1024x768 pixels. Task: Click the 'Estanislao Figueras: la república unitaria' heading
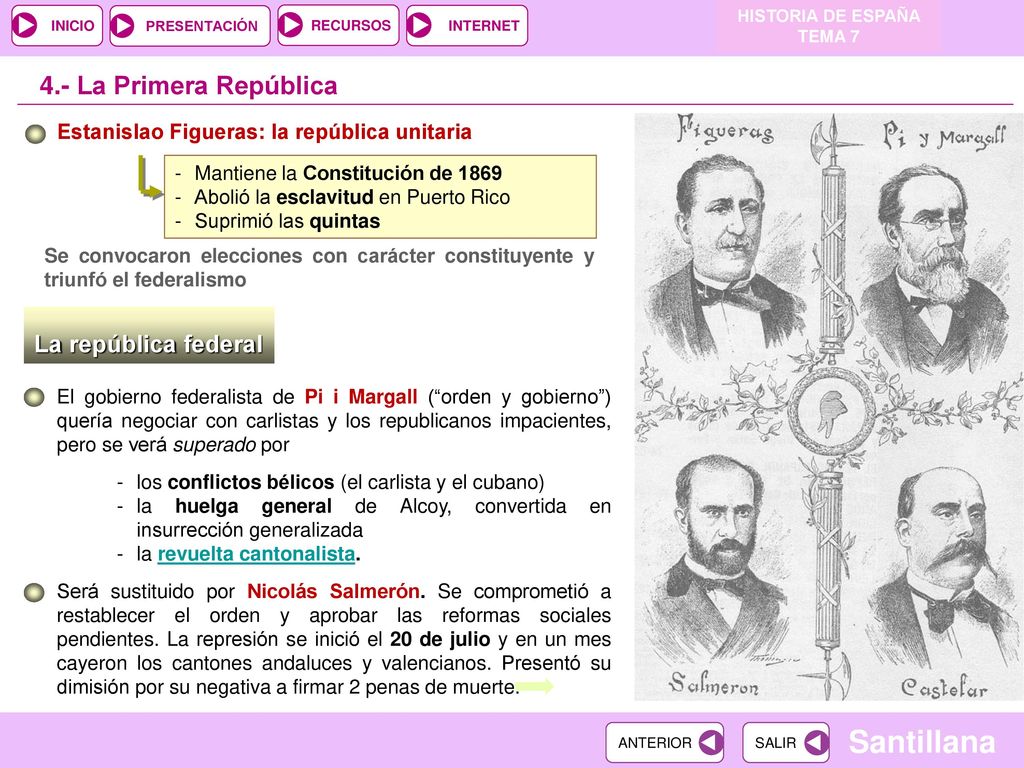tap(264, 132)
